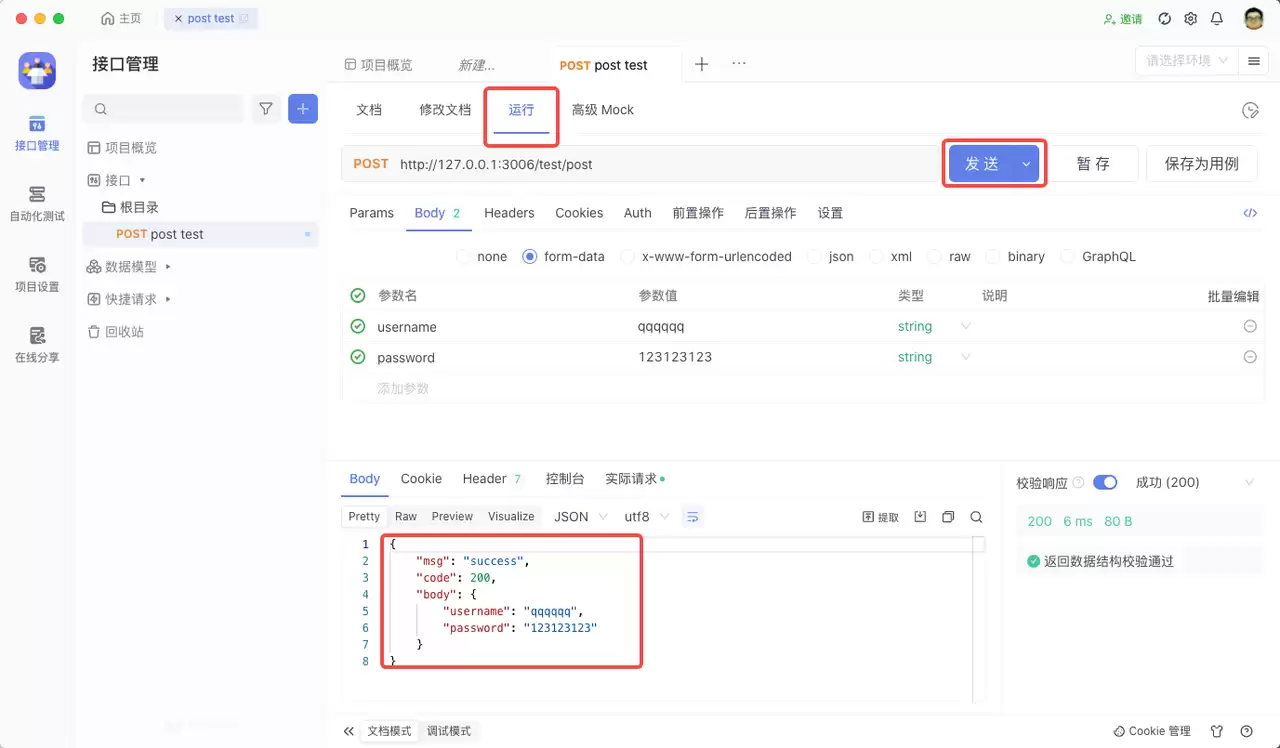Select the raw body type
Viewport: 1280px width, 748px height.
click(949, 256)
